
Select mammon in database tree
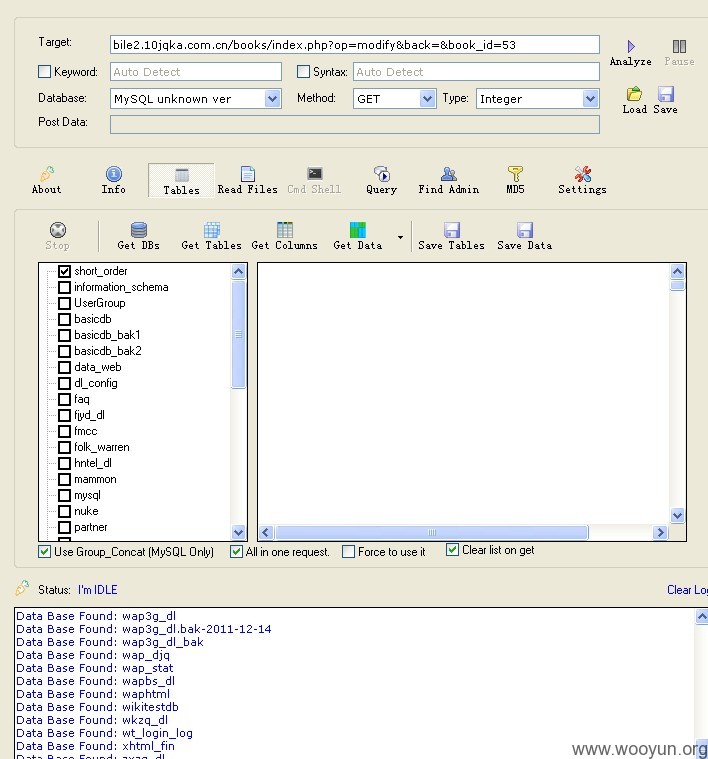tap(95, 479)
